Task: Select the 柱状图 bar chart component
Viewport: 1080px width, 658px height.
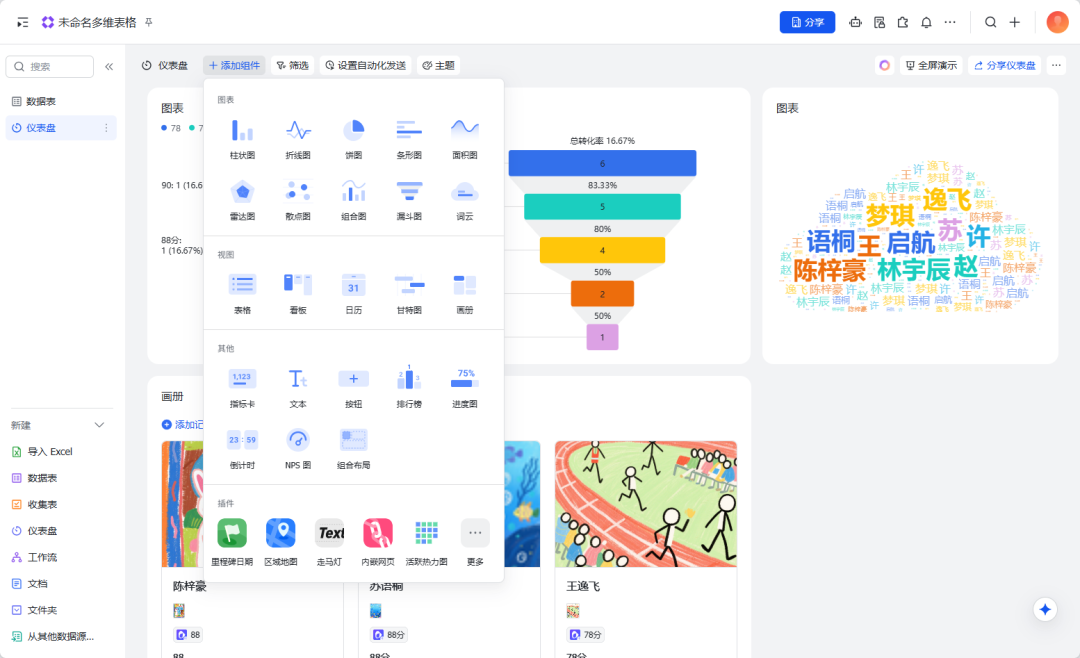Action: [x=241, y=137]
